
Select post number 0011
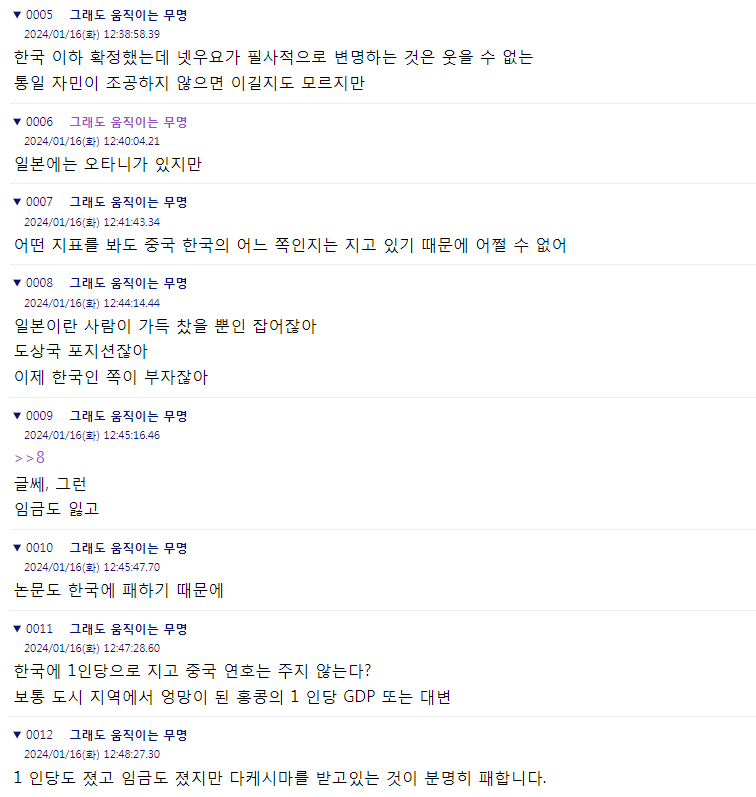pos(40,629)
